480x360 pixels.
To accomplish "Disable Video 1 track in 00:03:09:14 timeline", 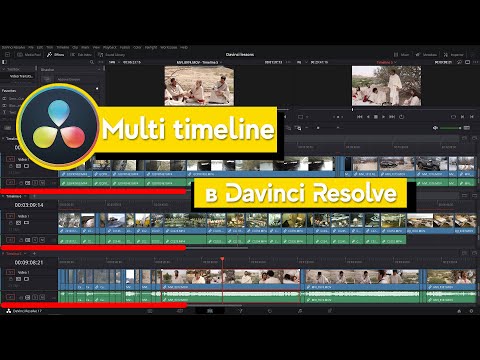I will [26, 222].
